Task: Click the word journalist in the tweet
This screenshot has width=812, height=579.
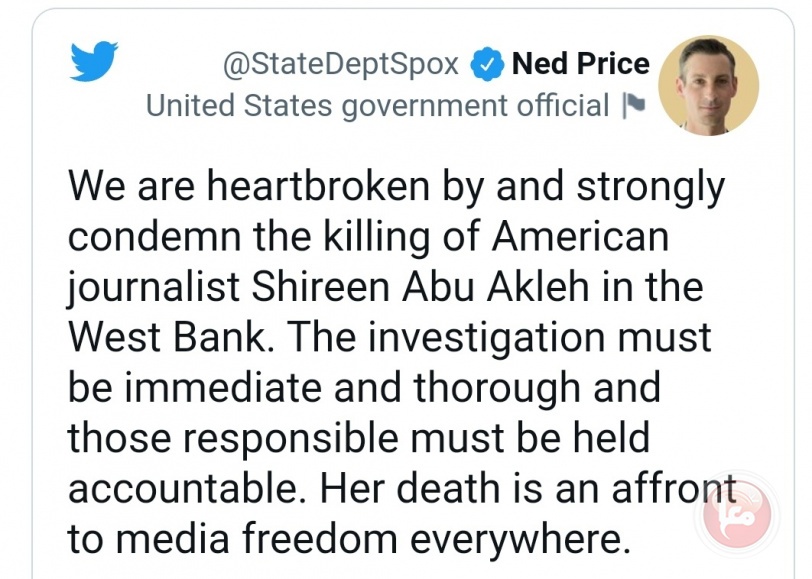Action: click(x=154, y=288)
